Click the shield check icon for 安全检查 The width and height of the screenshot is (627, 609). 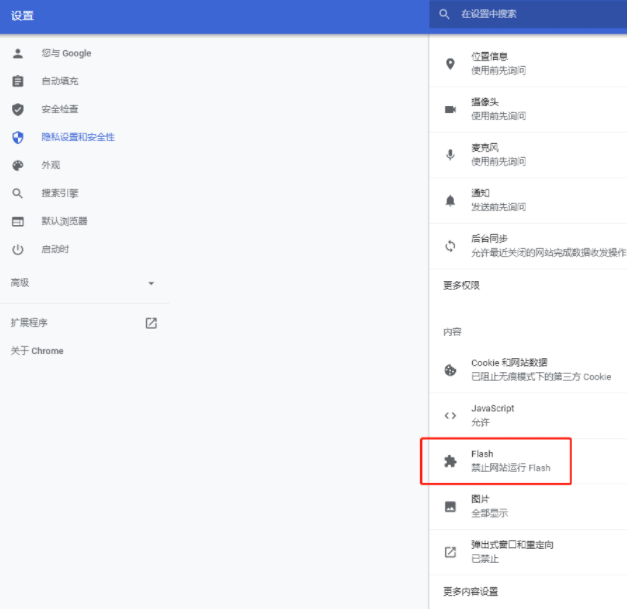point(18,109)
